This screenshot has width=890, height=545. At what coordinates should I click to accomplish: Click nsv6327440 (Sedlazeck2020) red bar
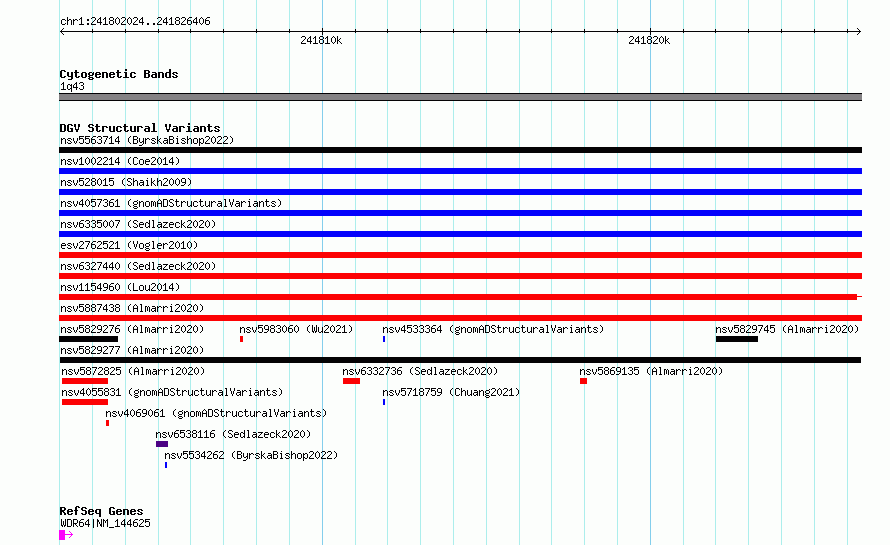(x=460, y=276)
